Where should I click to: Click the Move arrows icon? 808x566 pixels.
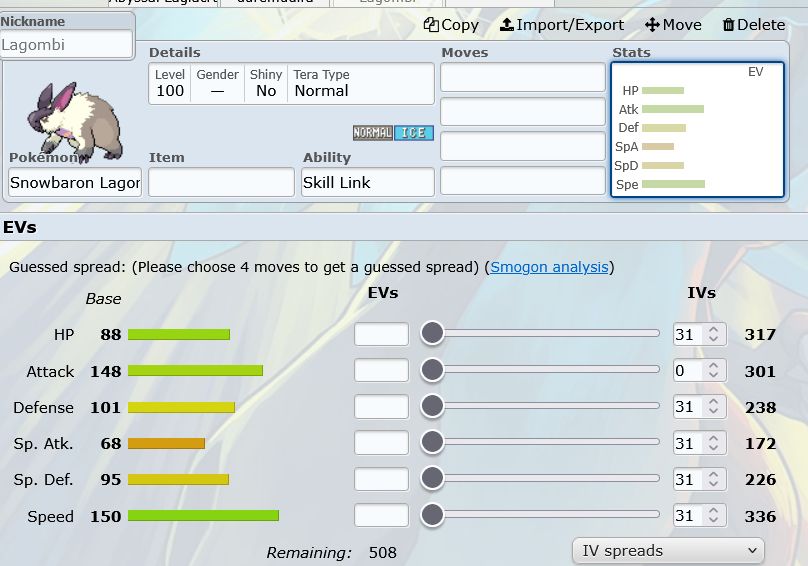652,24
